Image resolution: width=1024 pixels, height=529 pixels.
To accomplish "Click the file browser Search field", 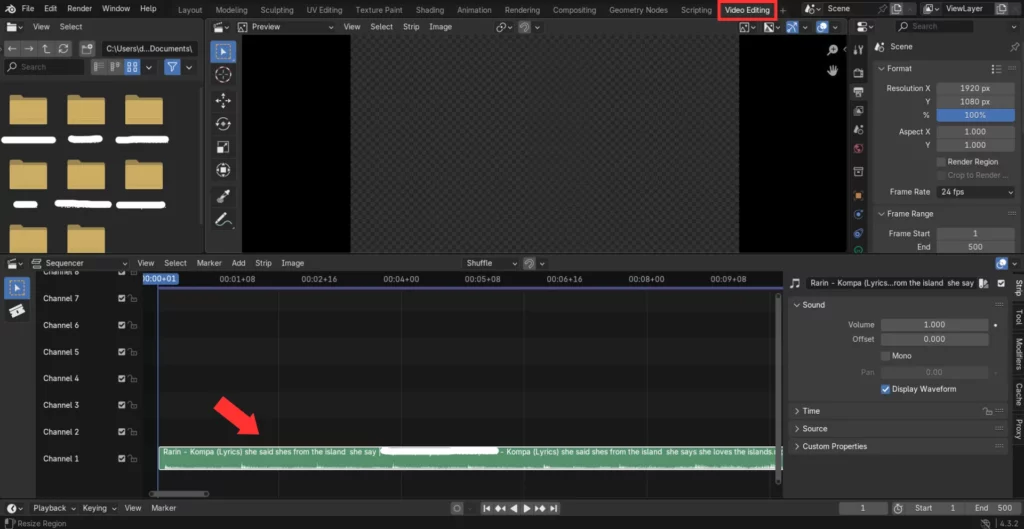I will [x=44, y=67].
